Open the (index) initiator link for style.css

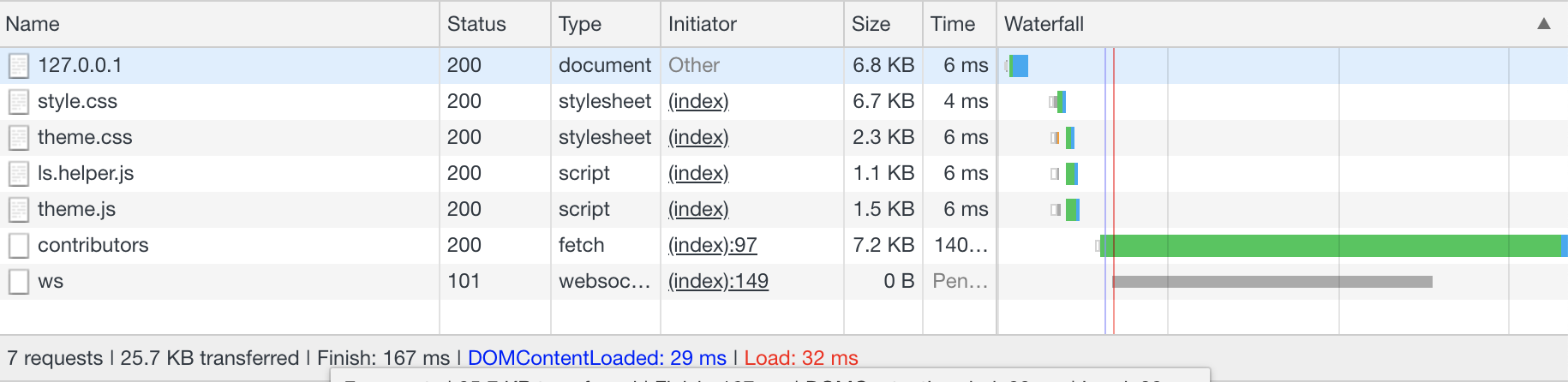click(698, 102)
